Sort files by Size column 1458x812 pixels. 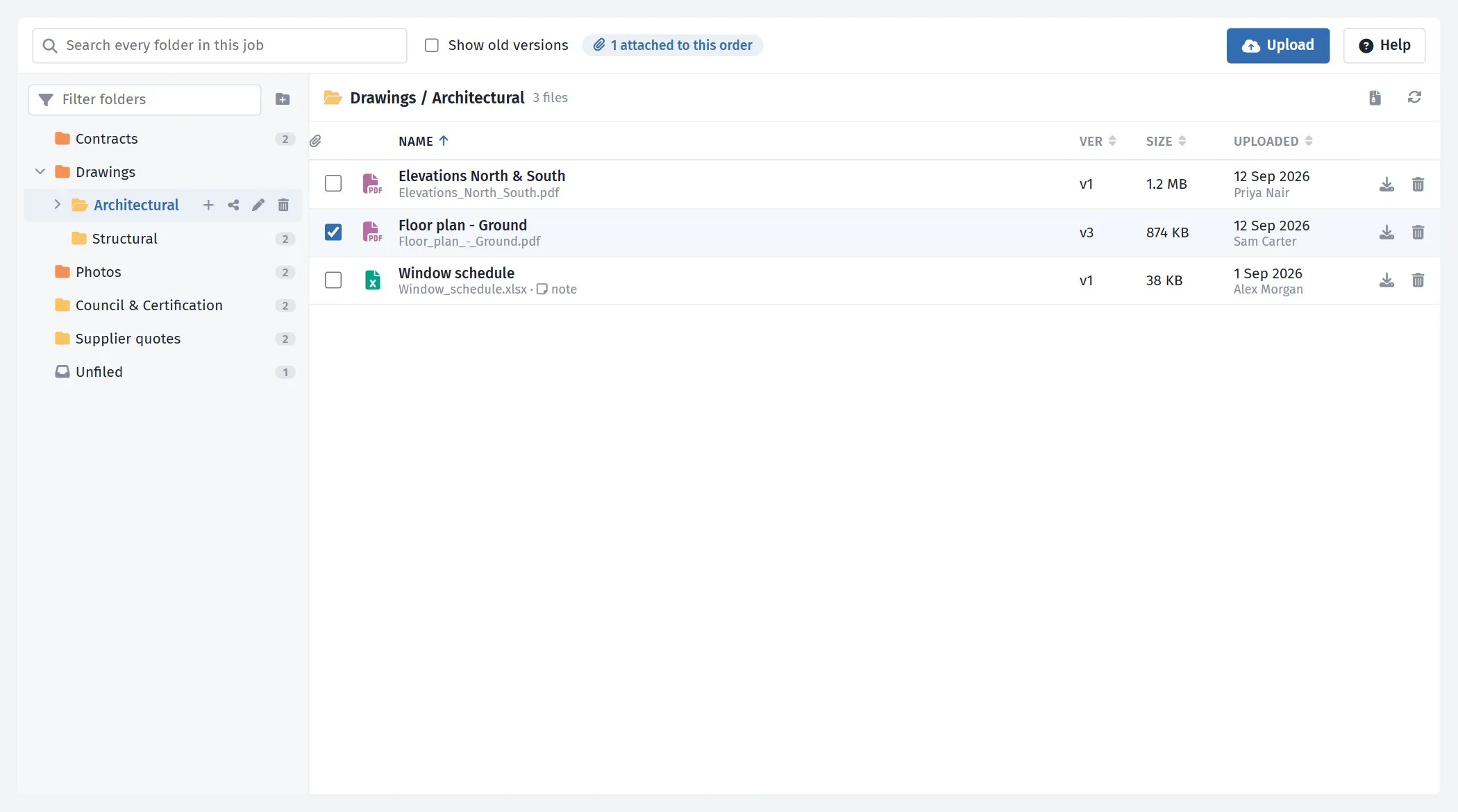click(1166, 141)
